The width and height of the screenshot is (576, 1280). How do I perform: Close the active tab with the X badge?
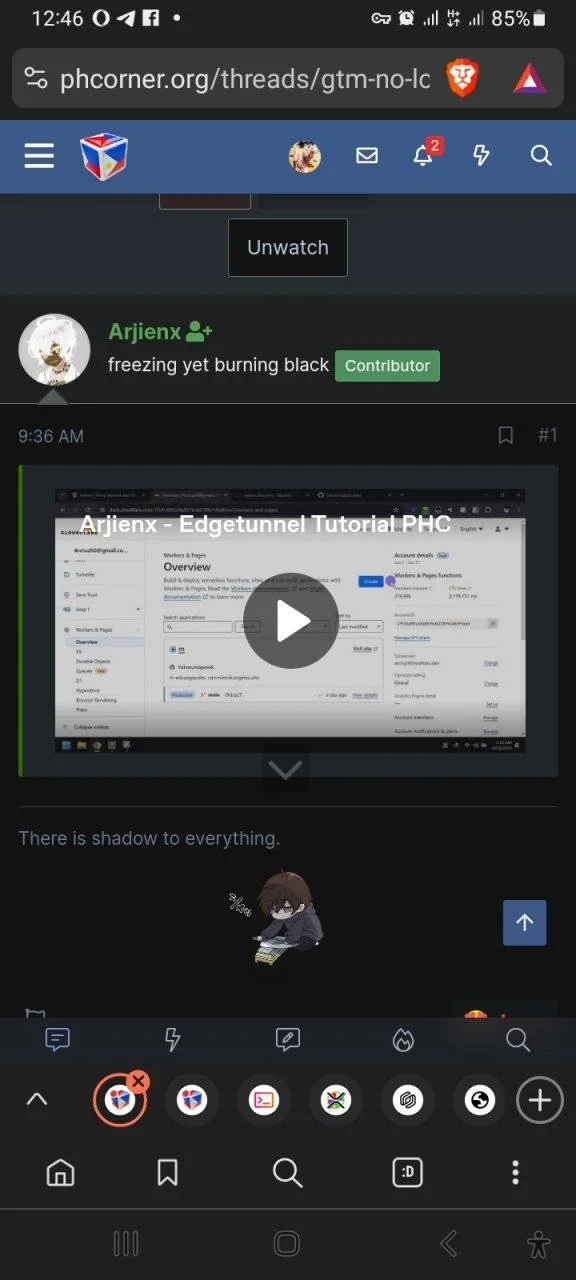coord(139,1081)
